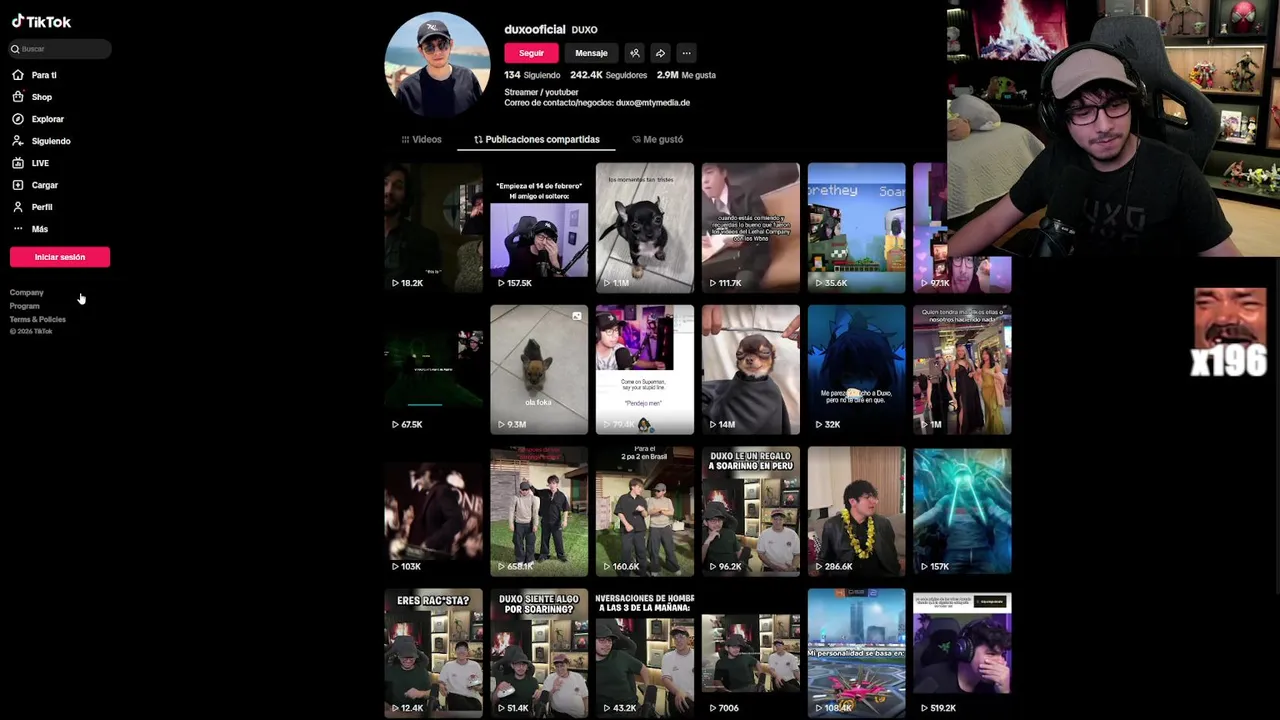Open the teal tunnel video with 157K views

pyautogui.click(x=962, y=511)
